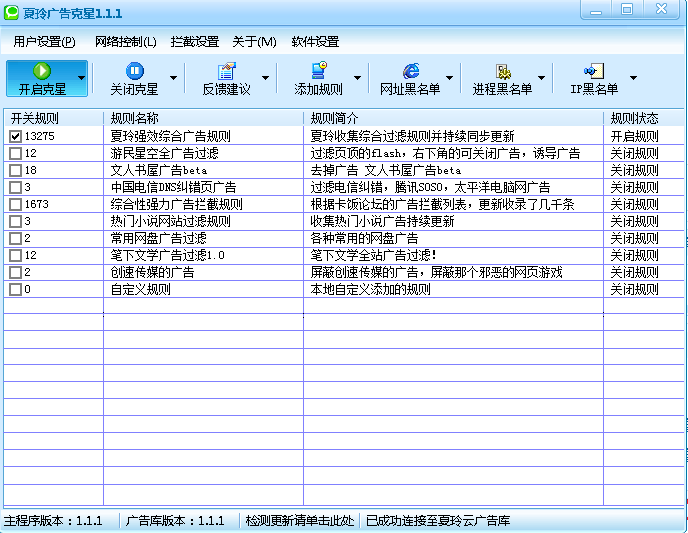The image size is (688, 533).
Task: Open the dropdown arrow next to 关闭克星
Action: tap(173, 78)
